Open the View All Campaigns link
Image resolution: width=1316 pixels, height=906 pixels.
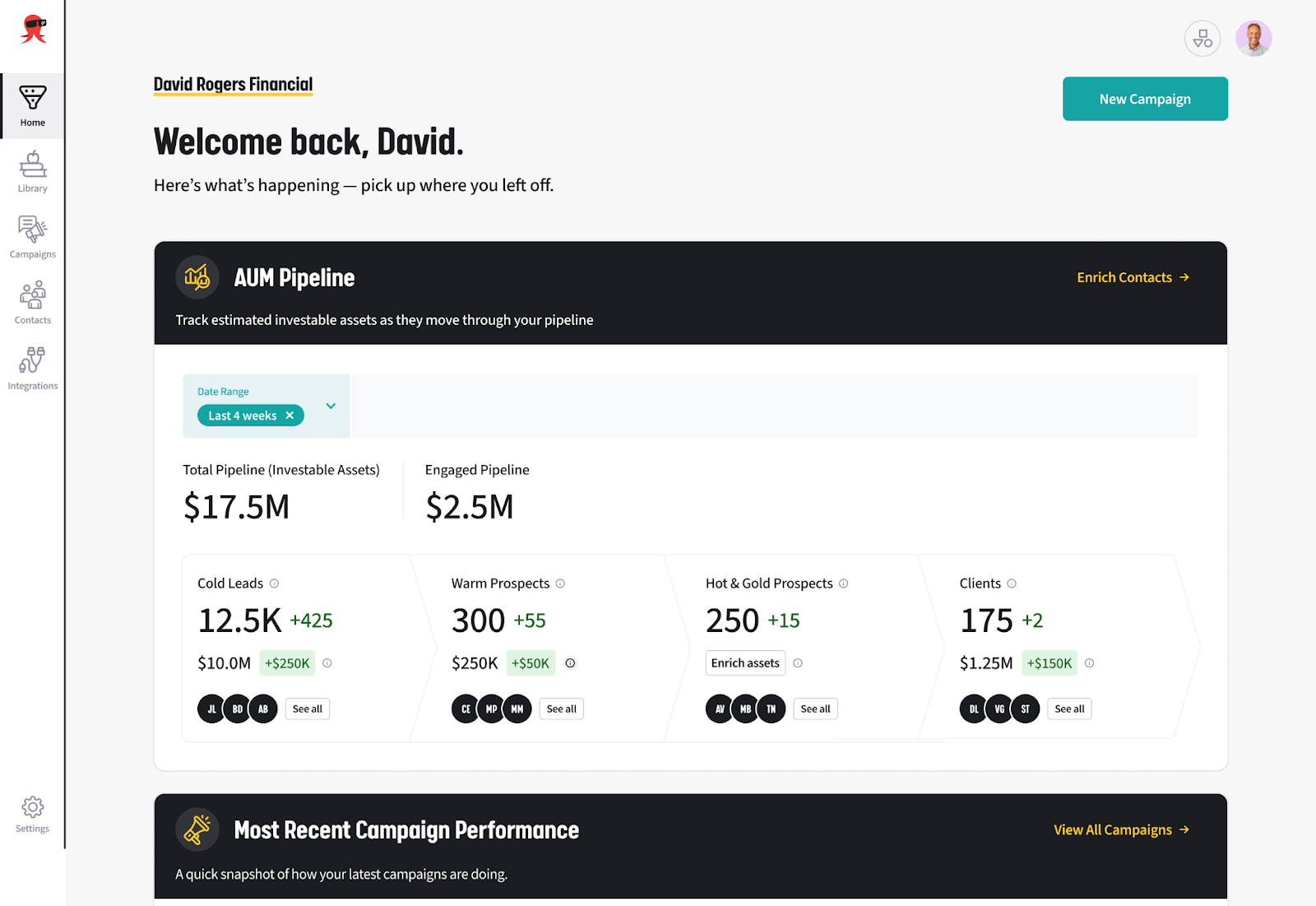pyautogui.click(x=1121, y=829)
